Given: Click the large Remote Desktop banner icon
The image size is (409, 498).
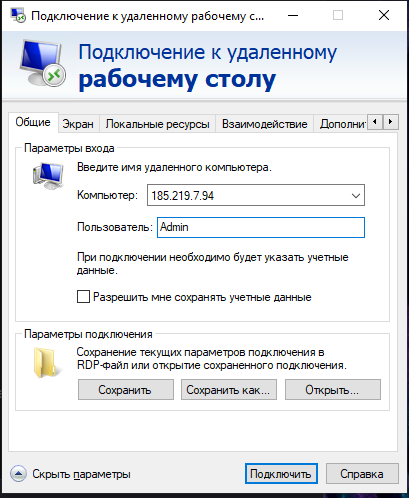Looking at the screenshot, I should point(43,63).
